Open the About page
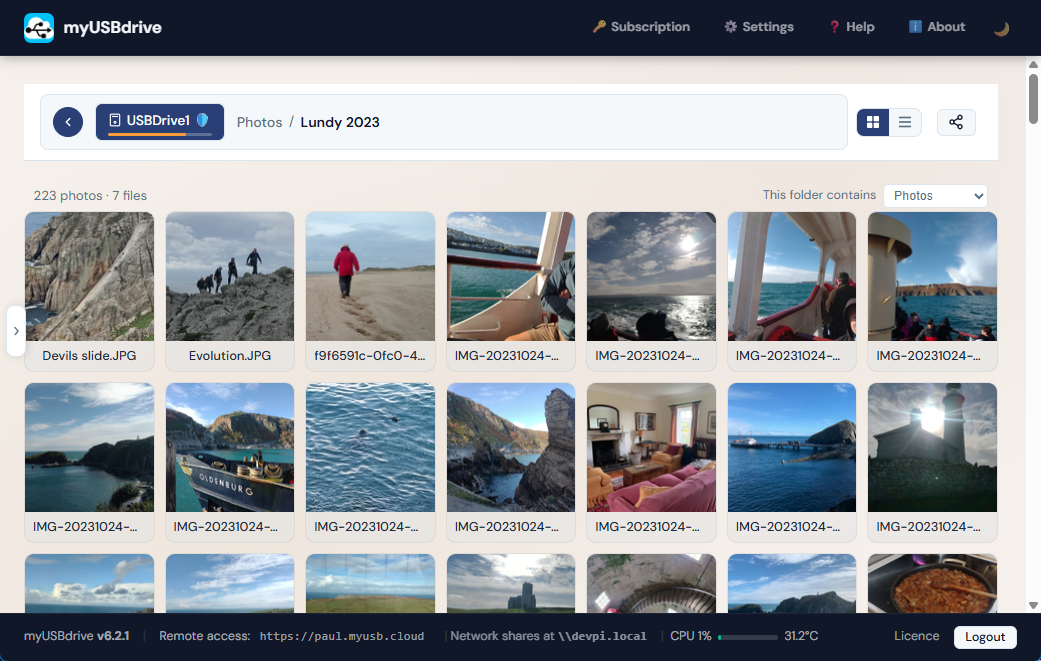The height and width of the screenshot is (661, 1041). tap(937, 27)
